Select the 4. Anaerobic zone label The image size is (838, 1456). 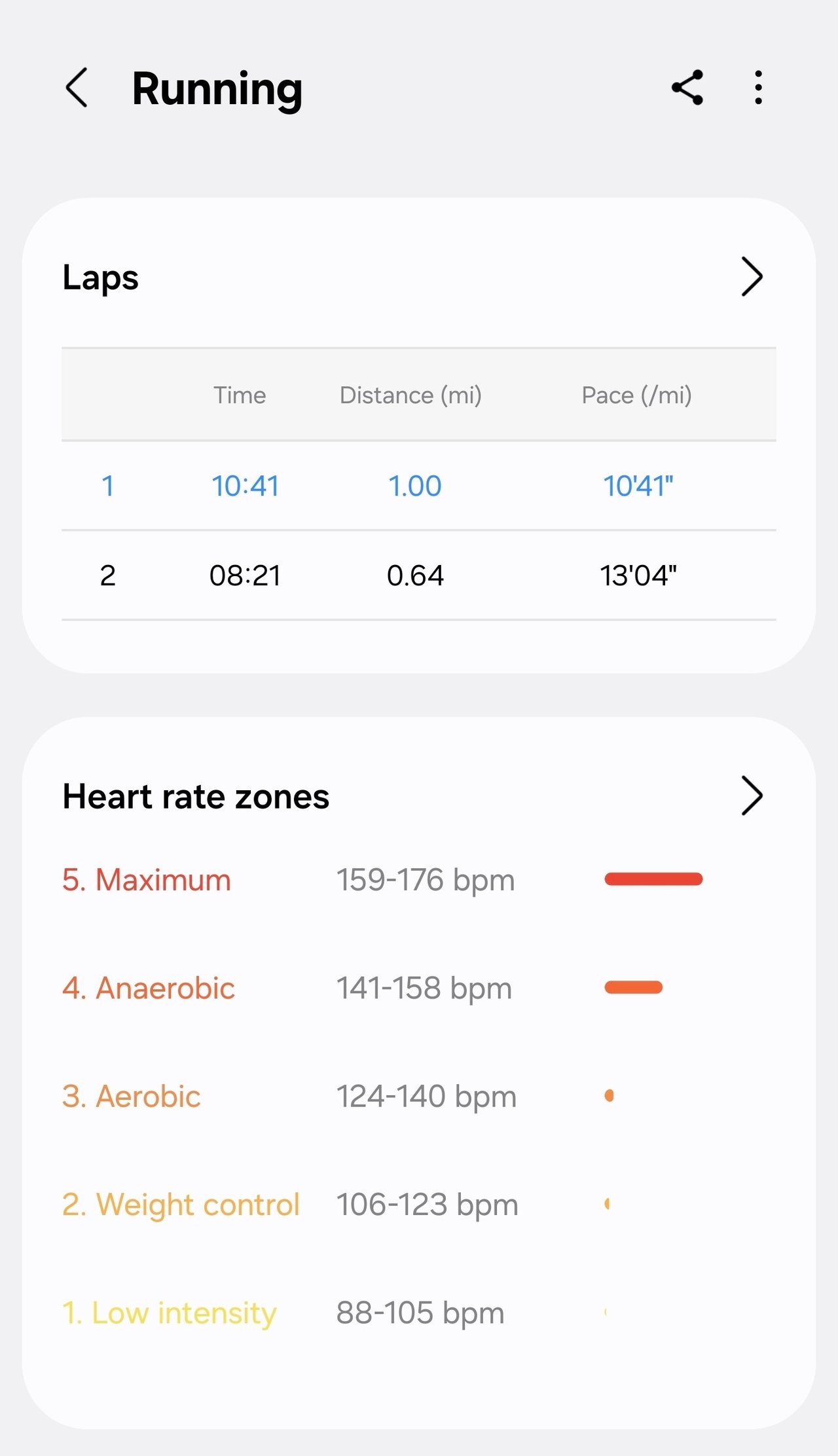(x=149, y=988)
